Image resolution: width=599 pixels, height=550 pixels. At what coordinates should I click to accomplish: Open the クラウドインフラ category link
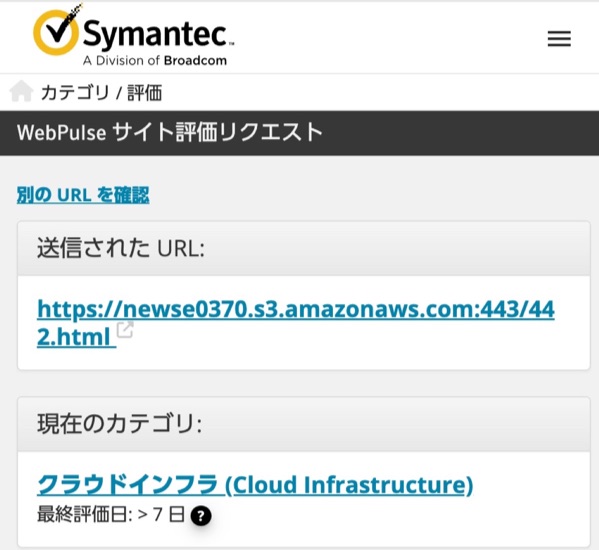(130, 485)
